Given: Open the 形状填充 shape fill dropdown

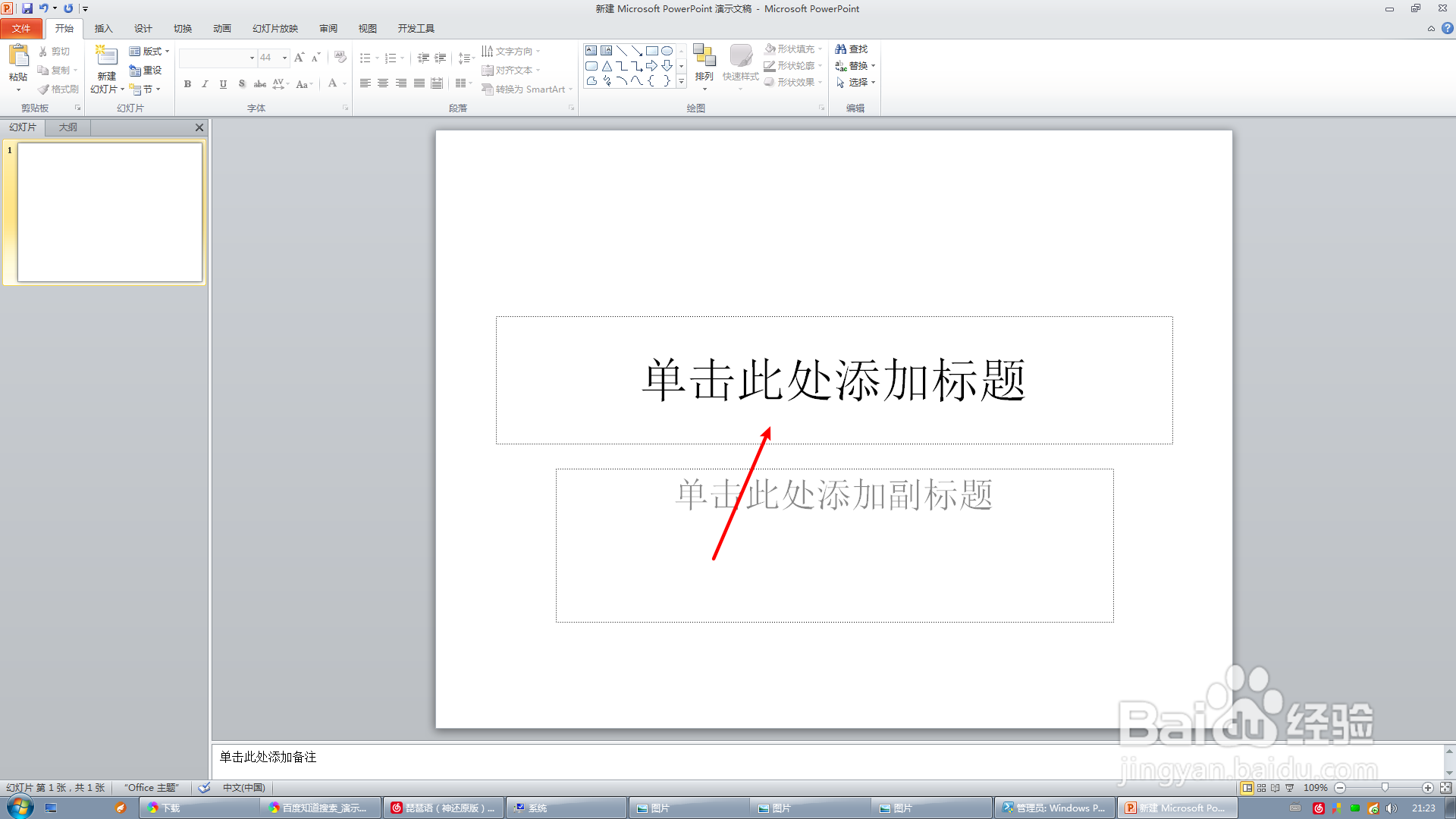Looking at the screenshot, I should (x=793, y=49).
